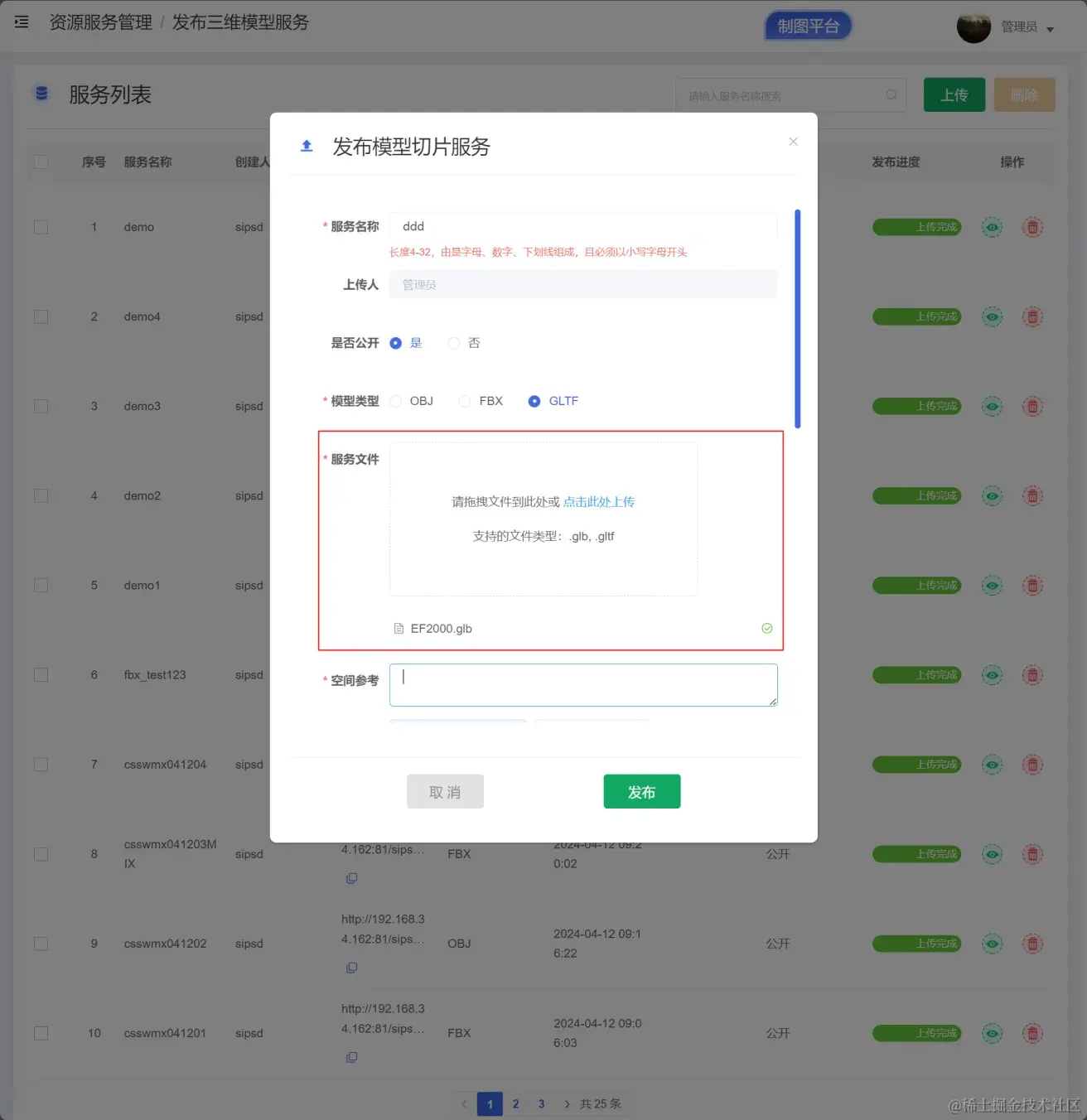Viewport: 1087px width, 1120px height.
Task: Go to pagination page 2
Action: [x=515, y=1103]
